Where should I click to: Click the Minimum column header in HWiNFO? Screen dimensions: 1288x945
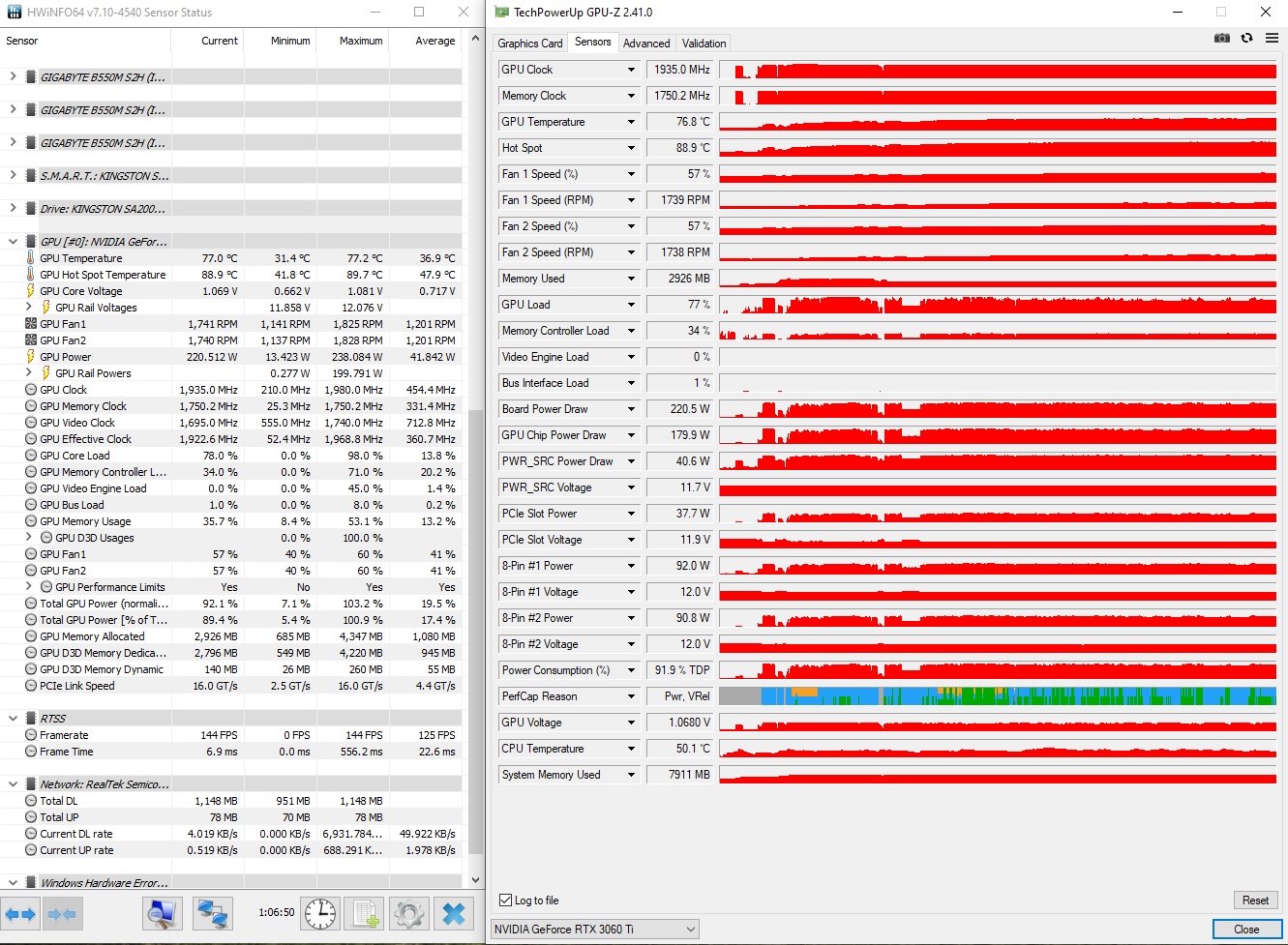pyautogui.click(x=280, y=41)
